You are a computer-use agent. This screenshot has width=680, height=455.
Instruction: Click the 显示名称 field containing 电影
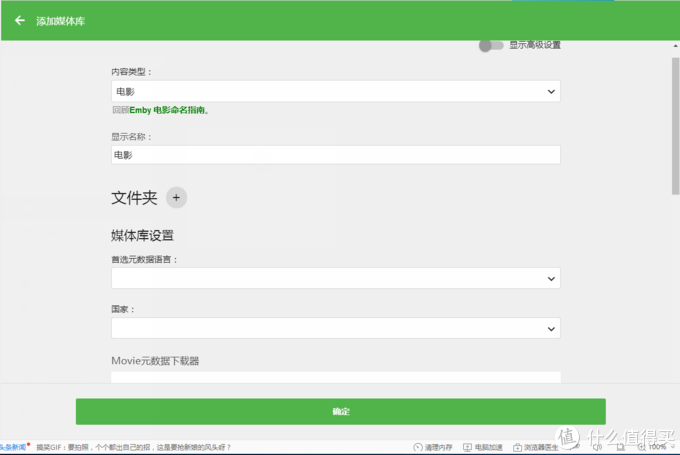tap(336, 155)
